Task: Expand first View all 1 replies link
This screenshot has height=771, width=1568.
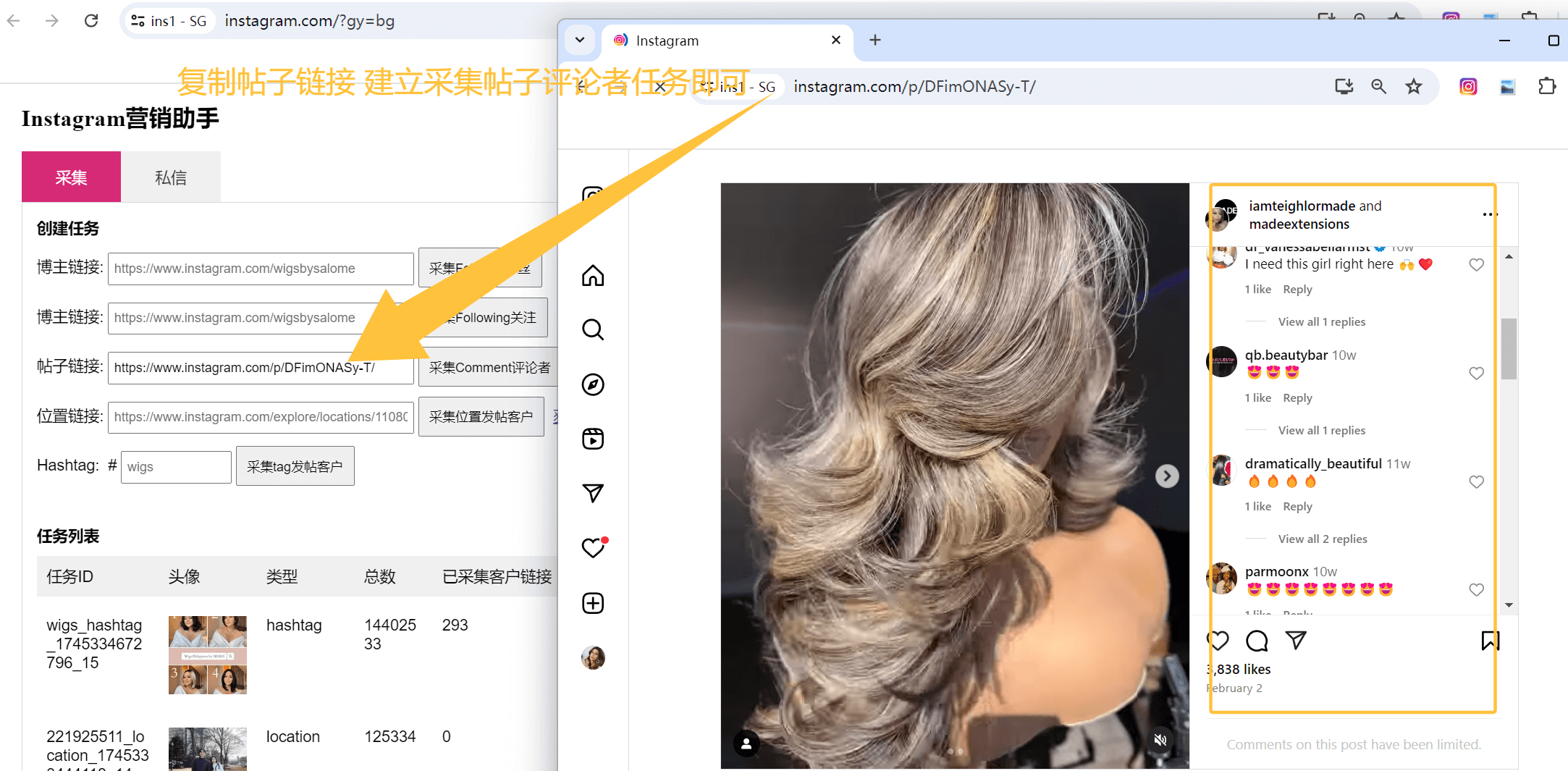Action: click(1322, 321)
